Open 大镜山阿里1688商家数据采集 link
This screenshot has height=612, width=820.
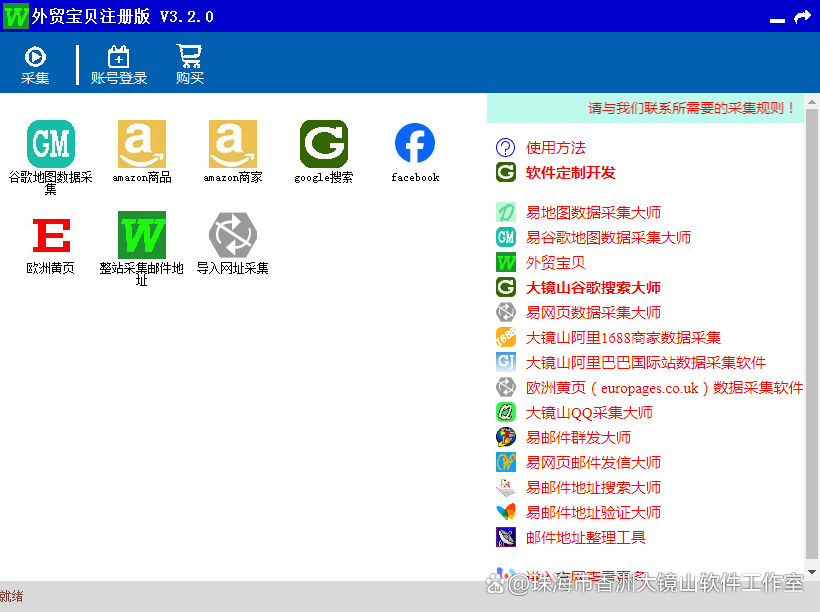pos(622,338)
